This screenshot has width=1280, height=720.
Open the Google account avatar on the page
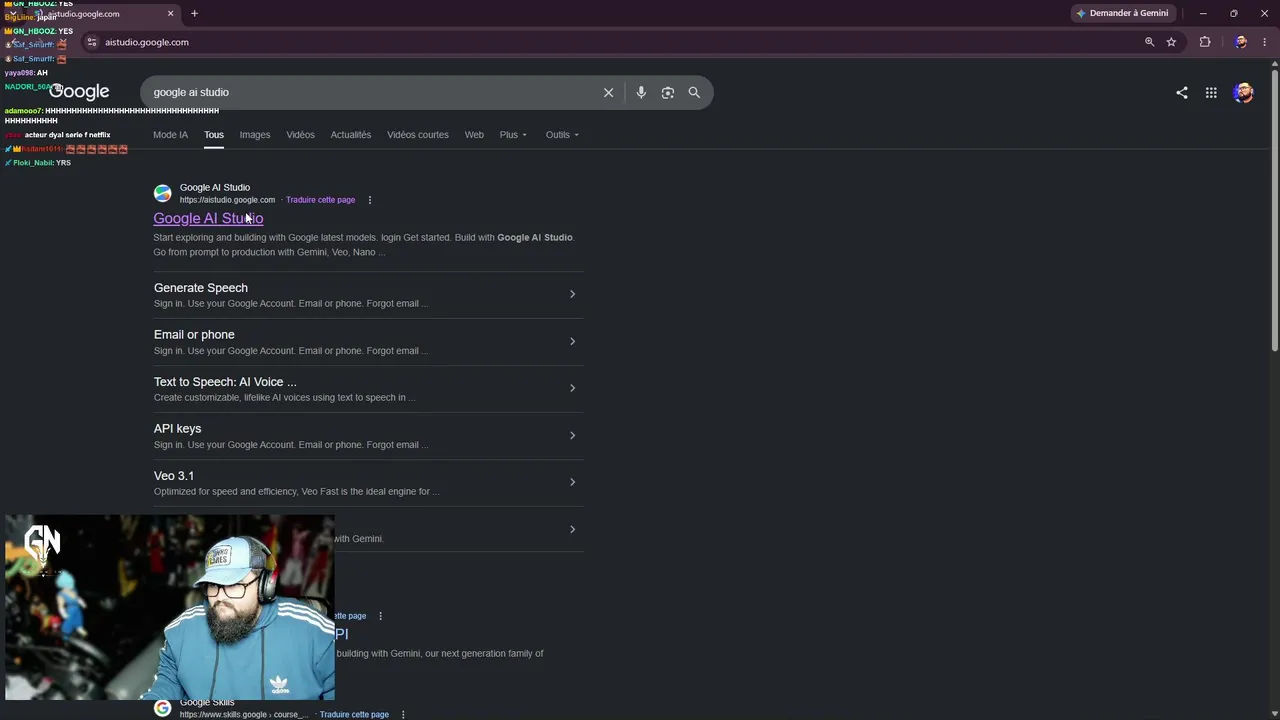coord(1244,93)
